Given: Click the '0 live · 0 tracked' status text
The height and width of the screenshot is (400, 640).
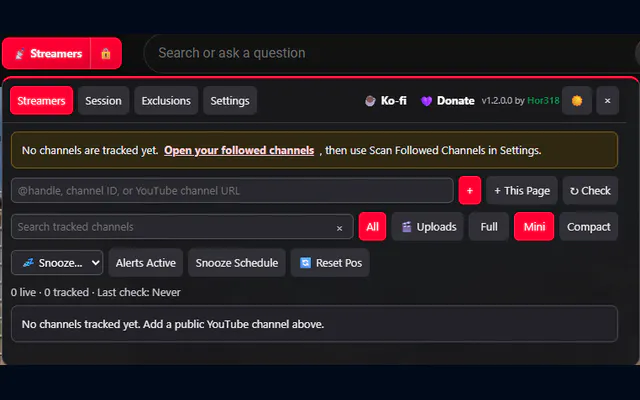Looking at the screenshot, I should 50,292.
